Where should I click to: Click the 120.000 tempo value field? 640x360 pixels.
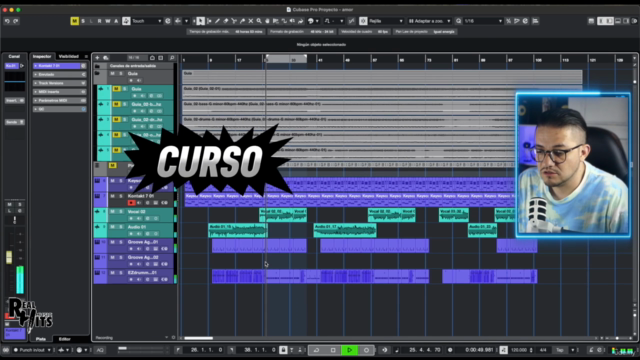[x=519, y=350]
